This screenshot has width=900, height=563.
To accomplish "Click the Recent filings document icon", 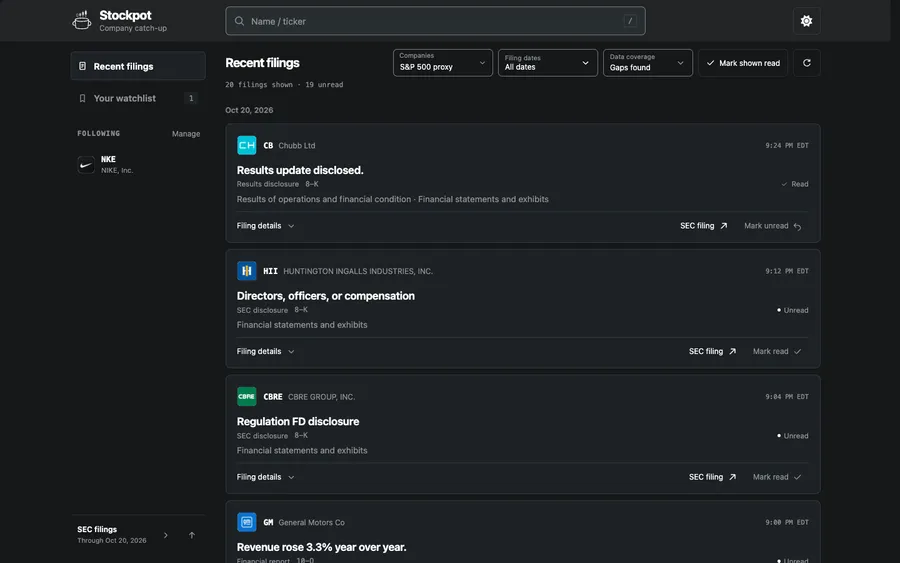I will [82, 66].
